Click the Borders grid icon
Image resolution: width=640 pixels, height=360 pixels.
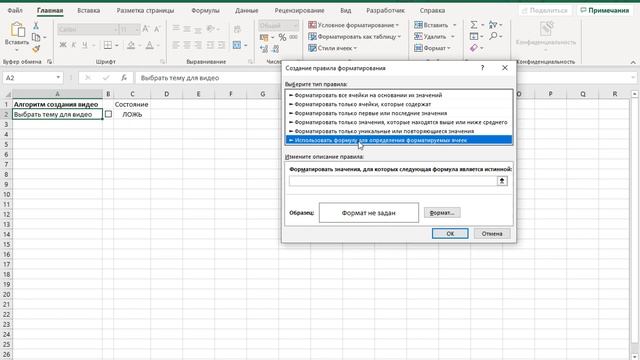point(108,45)
